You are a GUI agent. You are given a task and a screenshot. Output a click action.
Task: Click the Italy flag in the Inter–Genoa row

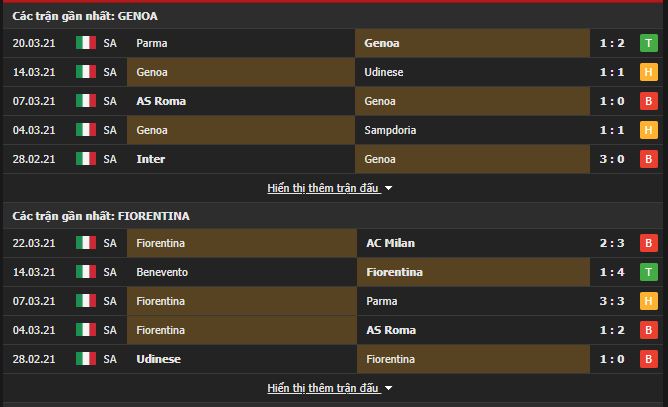click(86, 159)
